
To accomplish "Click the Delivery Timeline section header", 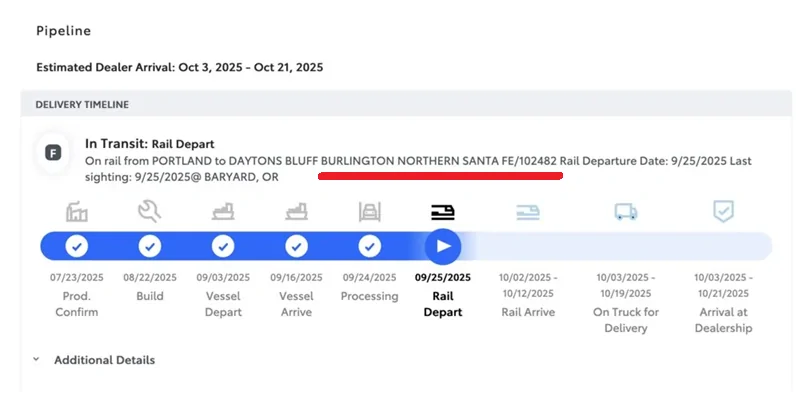I will 82,104.
